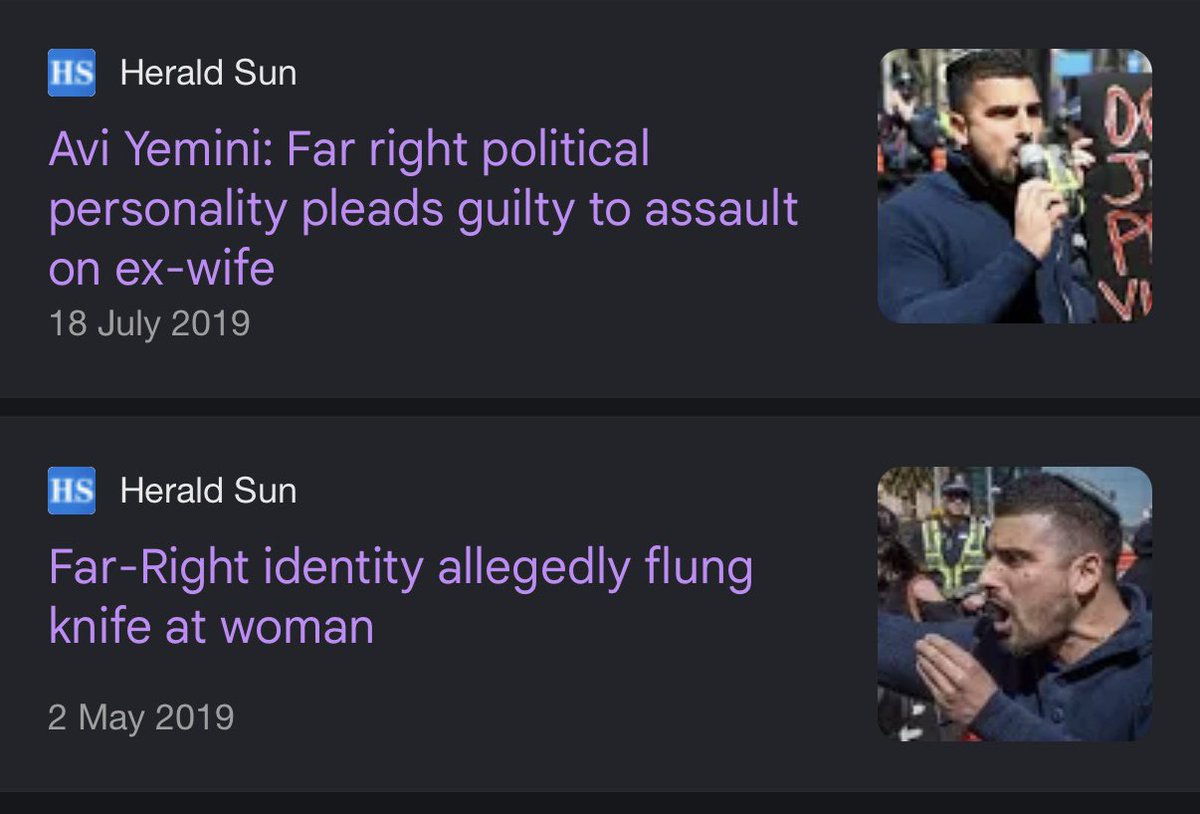This screenshot has width=1200, height=814.
Task: Click the dark divider between the two articles
Action: click(600, 407)
